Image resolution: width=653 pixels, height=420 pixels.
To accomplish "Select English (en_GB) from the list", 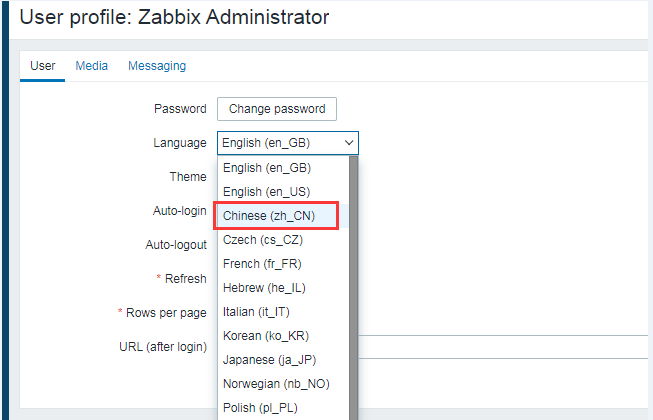I will pyautogui.click(x=267, y=168).
